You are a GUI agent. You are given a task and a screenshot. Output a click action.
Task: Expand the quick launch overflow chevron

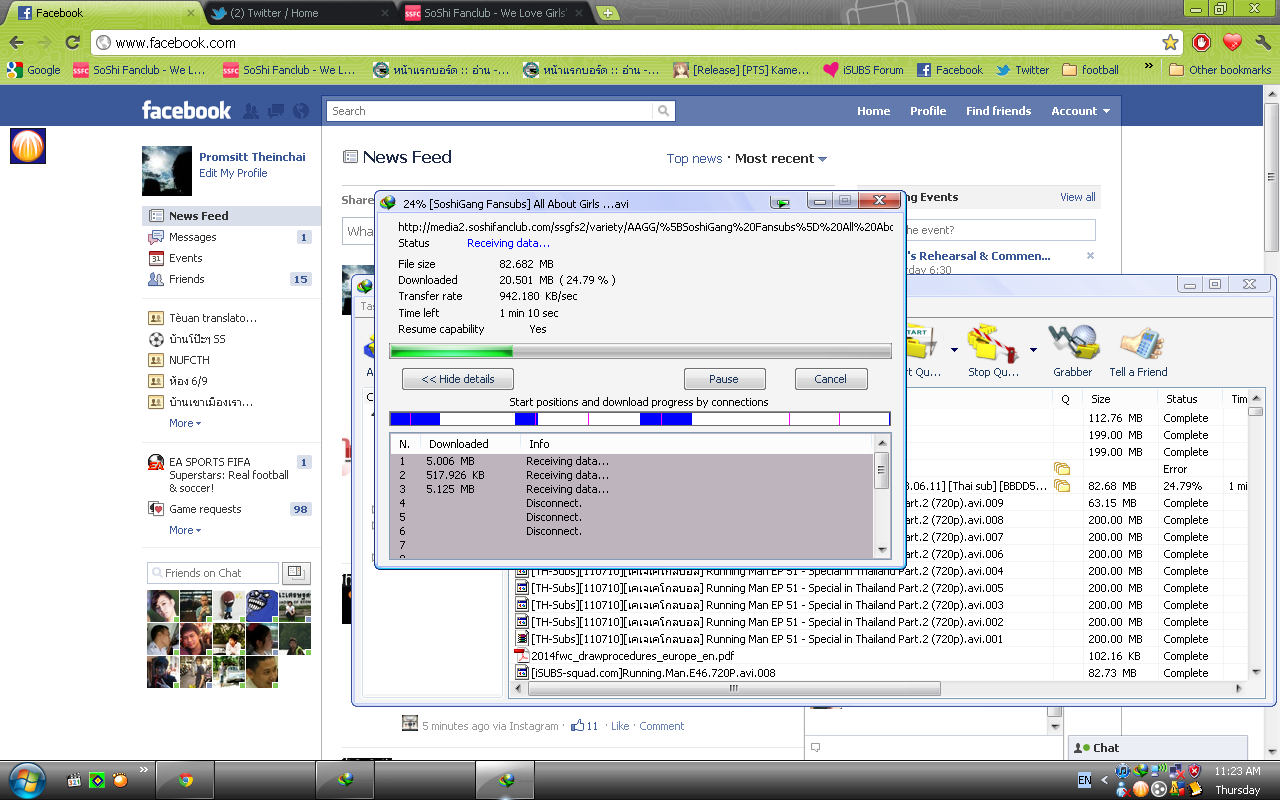[x=143, y=771]
